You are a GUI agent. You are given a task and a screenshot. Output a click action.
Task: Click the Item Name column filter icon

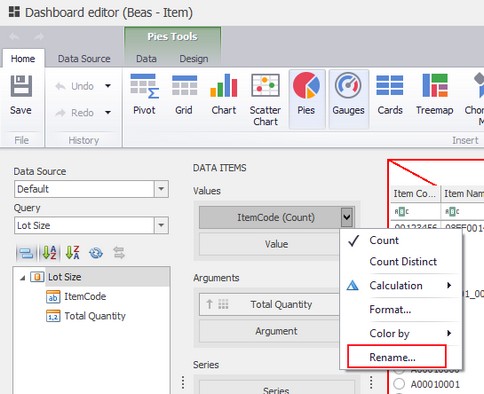pos(452,211)
